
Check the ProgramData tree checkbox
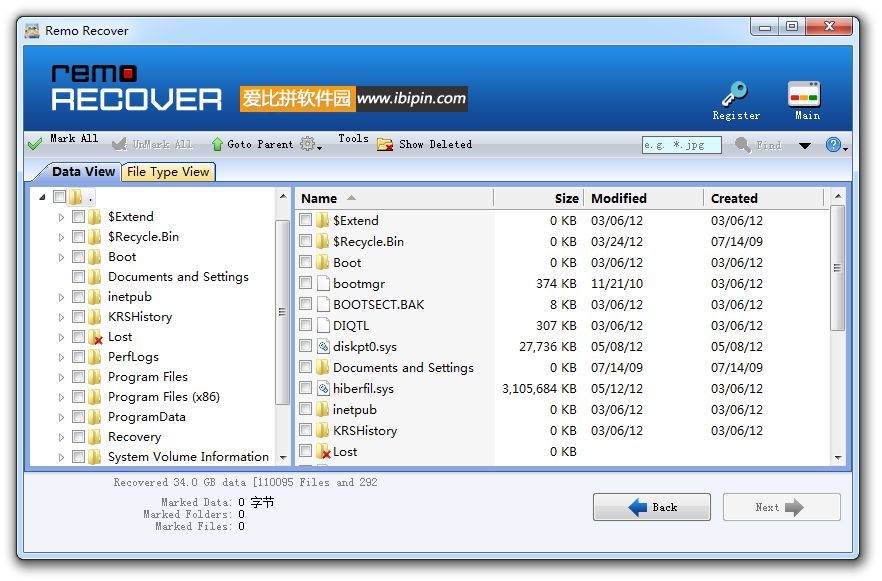point(79,417)
